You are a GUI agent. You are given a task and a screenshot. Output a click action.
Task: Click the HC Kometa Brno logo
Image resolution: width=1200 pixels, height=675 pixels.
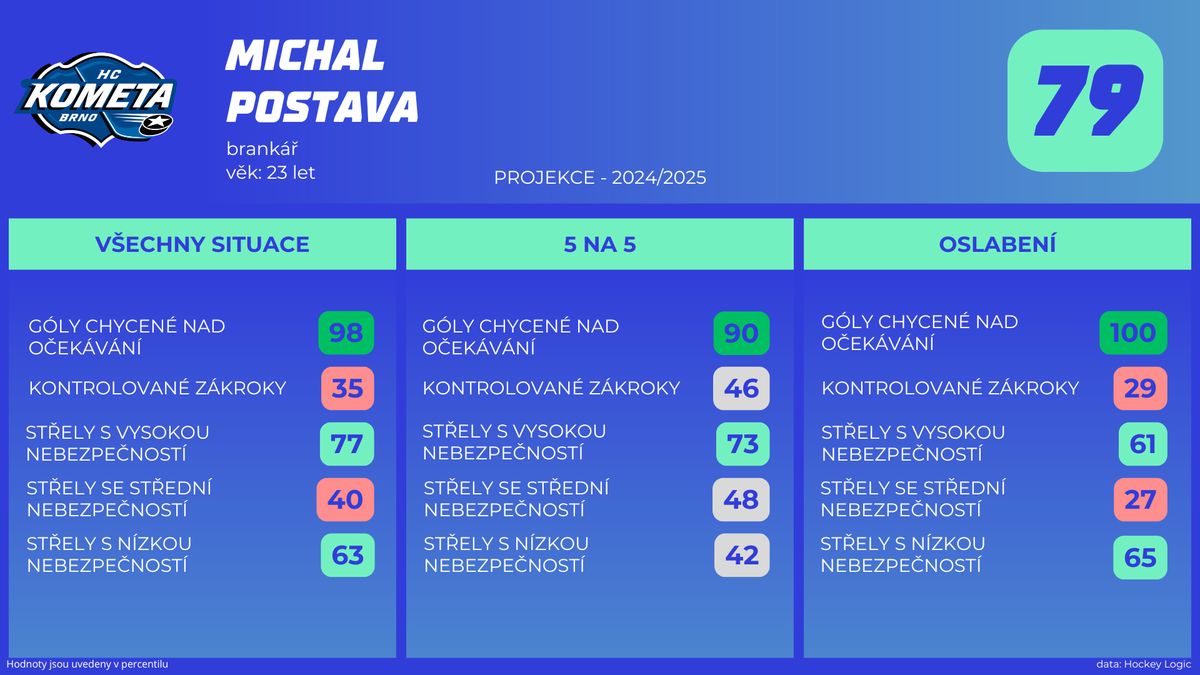[x=98, y=100]
